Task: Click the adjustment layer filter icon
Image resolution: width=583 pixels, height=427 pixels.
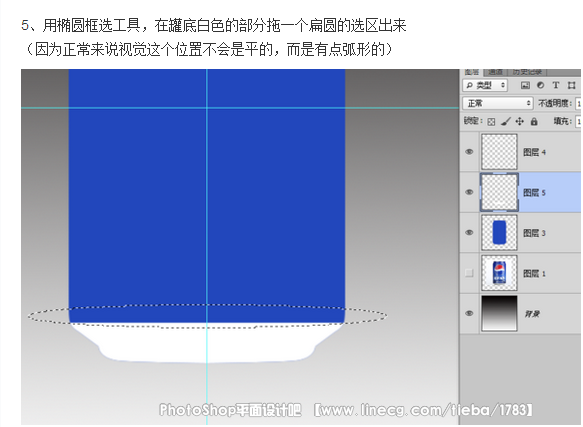Action: click(540, 86)
